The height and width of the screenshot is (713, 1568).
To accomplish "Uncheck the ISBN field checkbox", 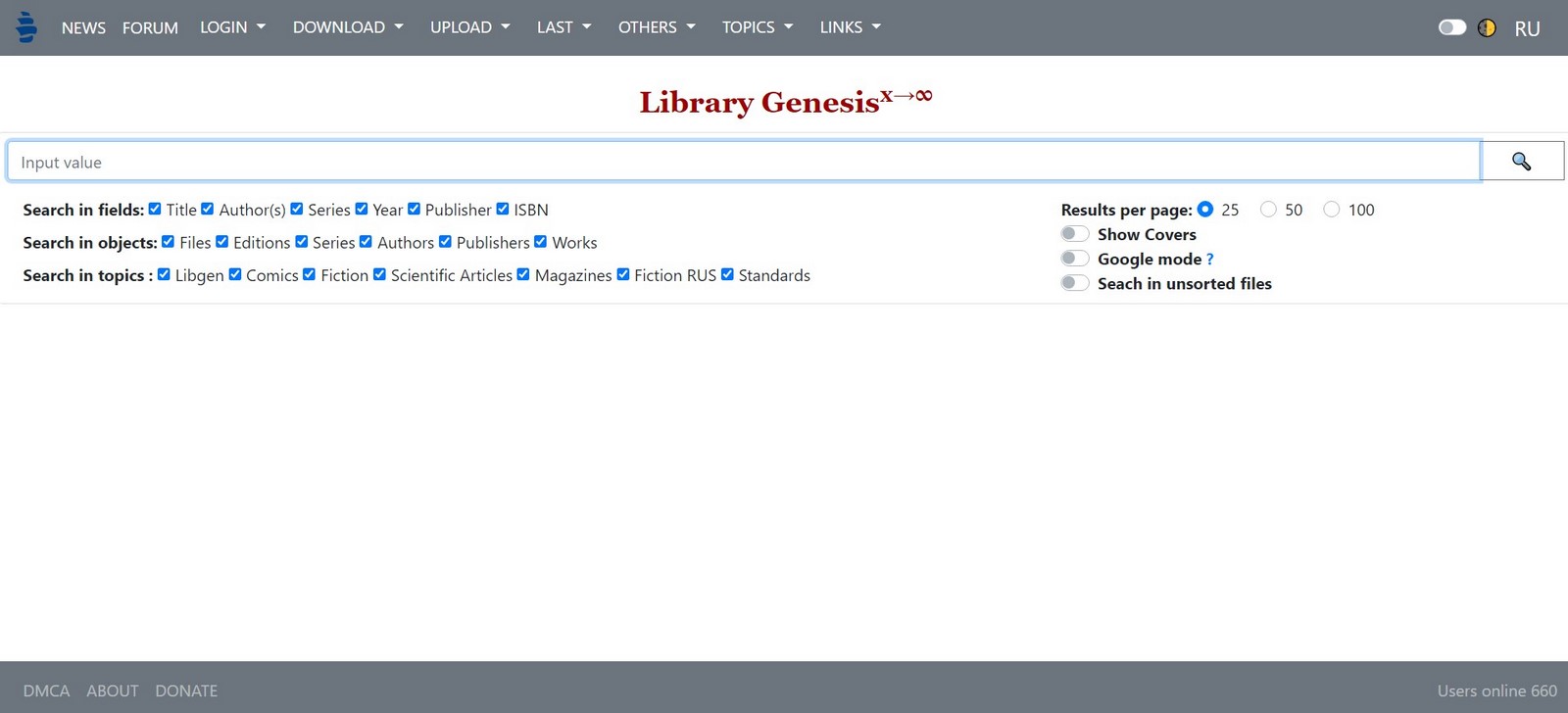I will click(503, 209).
